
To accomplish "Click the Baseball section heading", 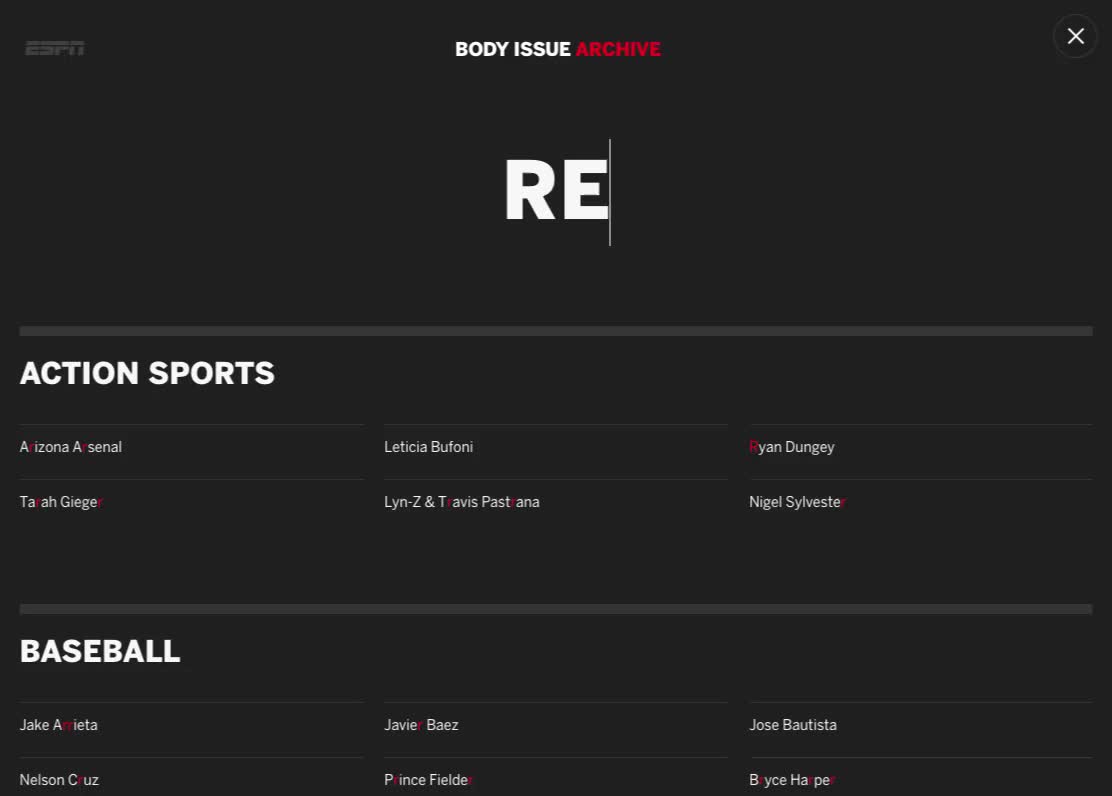I will (x=100, y=651).
